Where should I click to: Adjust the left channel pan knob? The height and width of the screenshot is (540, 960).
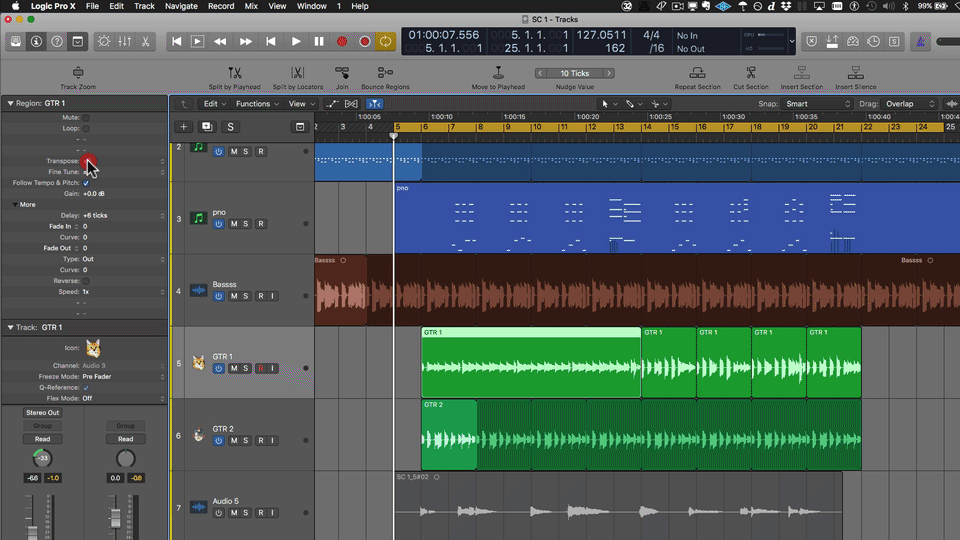[x=42, y=458]
